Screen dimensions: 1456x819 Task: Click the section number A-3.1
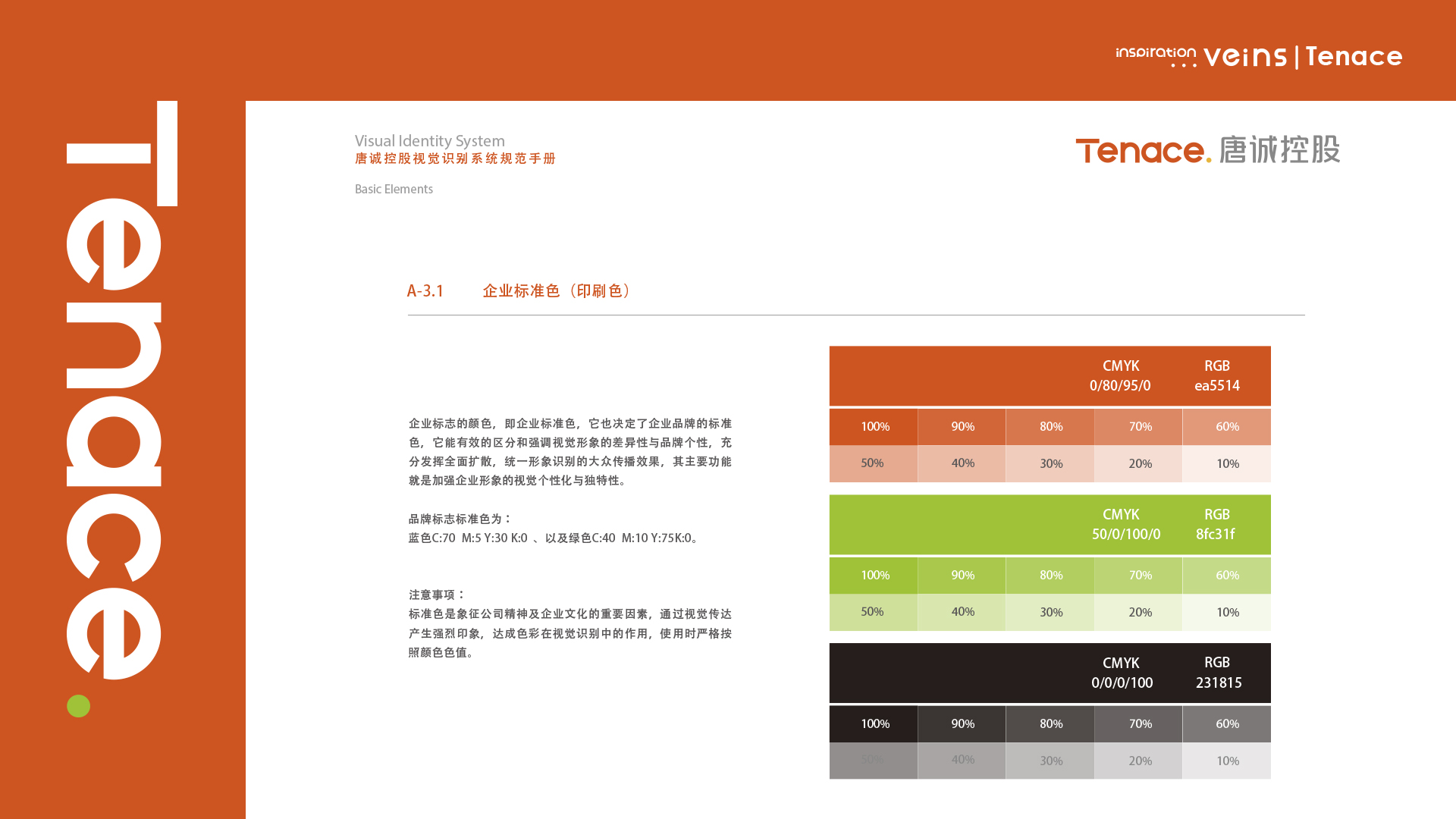click(425, 291)
